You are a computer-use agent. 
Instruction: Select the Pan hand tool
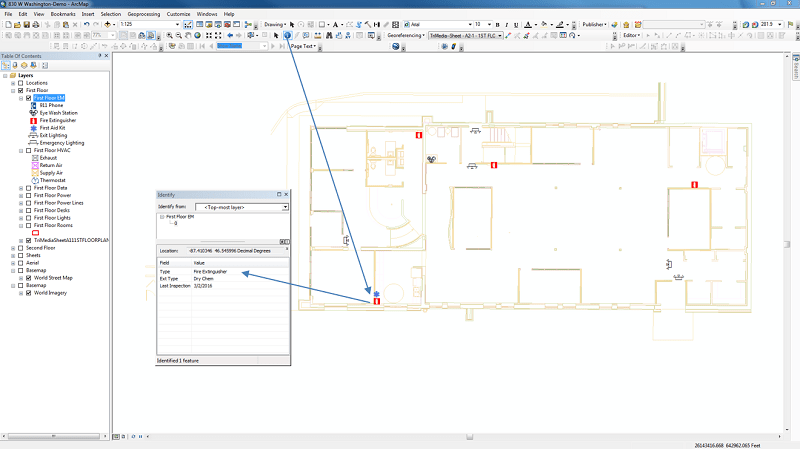[188, 35]
